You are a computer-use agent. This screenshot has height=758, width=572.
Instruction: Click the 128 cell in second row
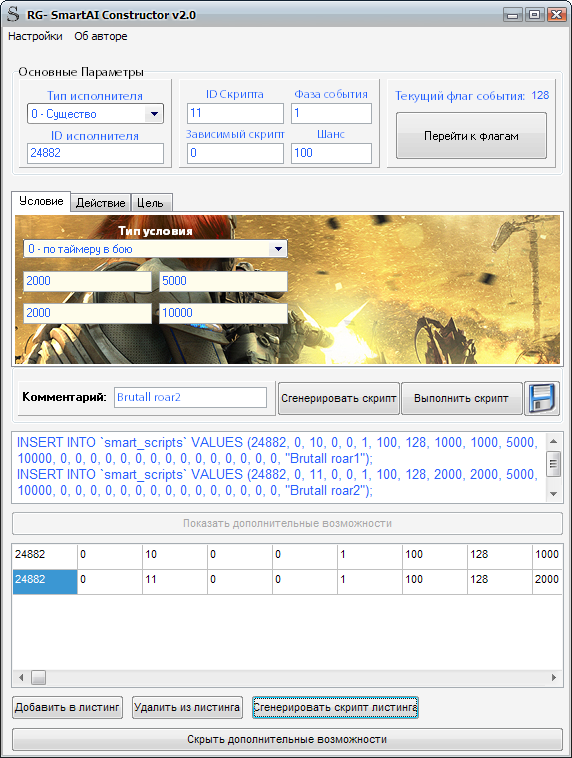pos(499,582)
